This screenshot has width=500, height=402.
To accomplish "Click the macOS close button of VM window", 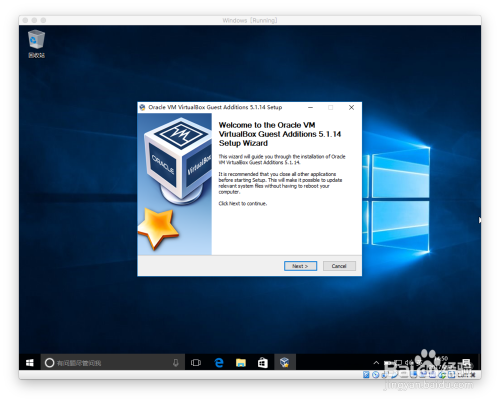I will [25, 20].
